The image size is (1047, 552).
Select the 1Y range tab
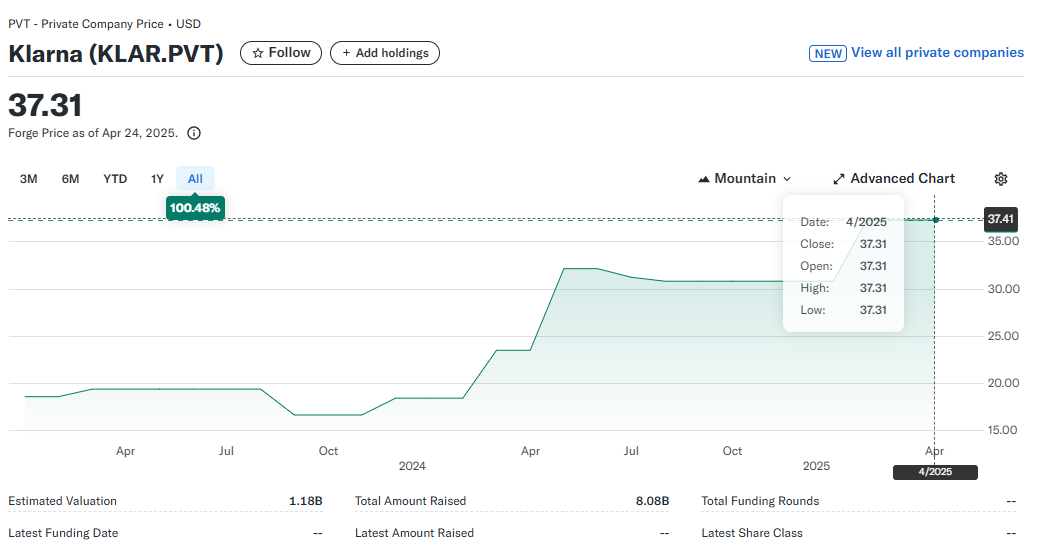coord(157,179)
